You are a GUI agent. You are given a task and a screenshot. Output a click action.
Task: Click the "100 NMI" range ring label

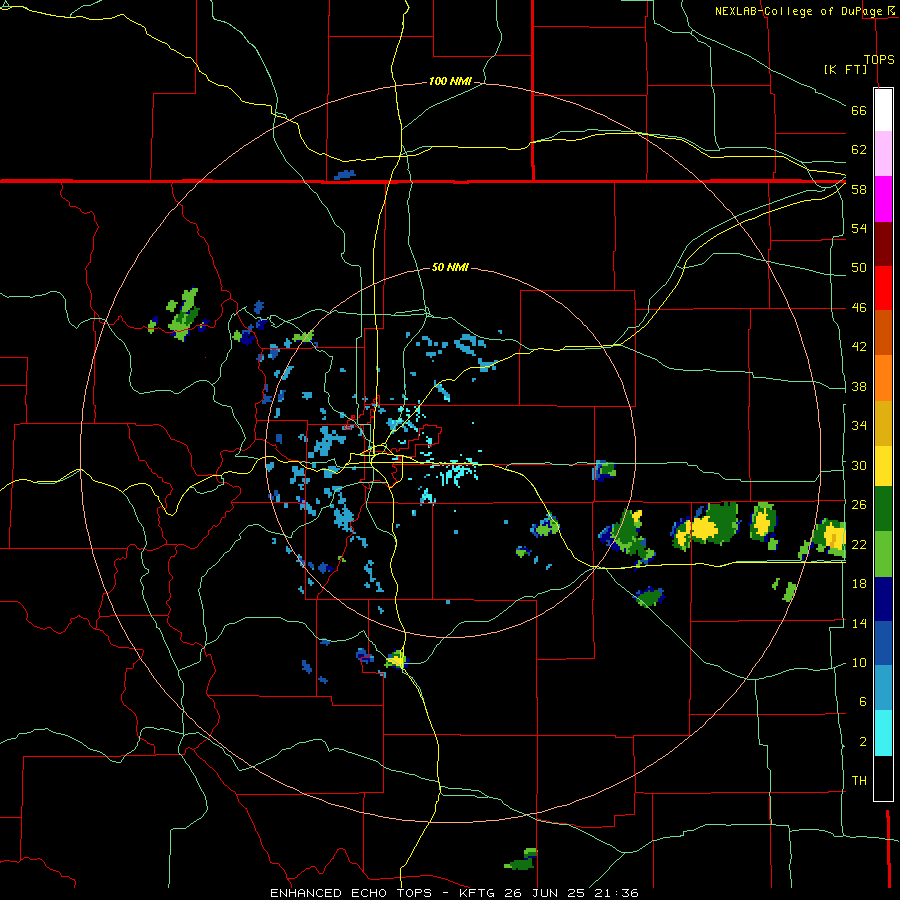450,82
